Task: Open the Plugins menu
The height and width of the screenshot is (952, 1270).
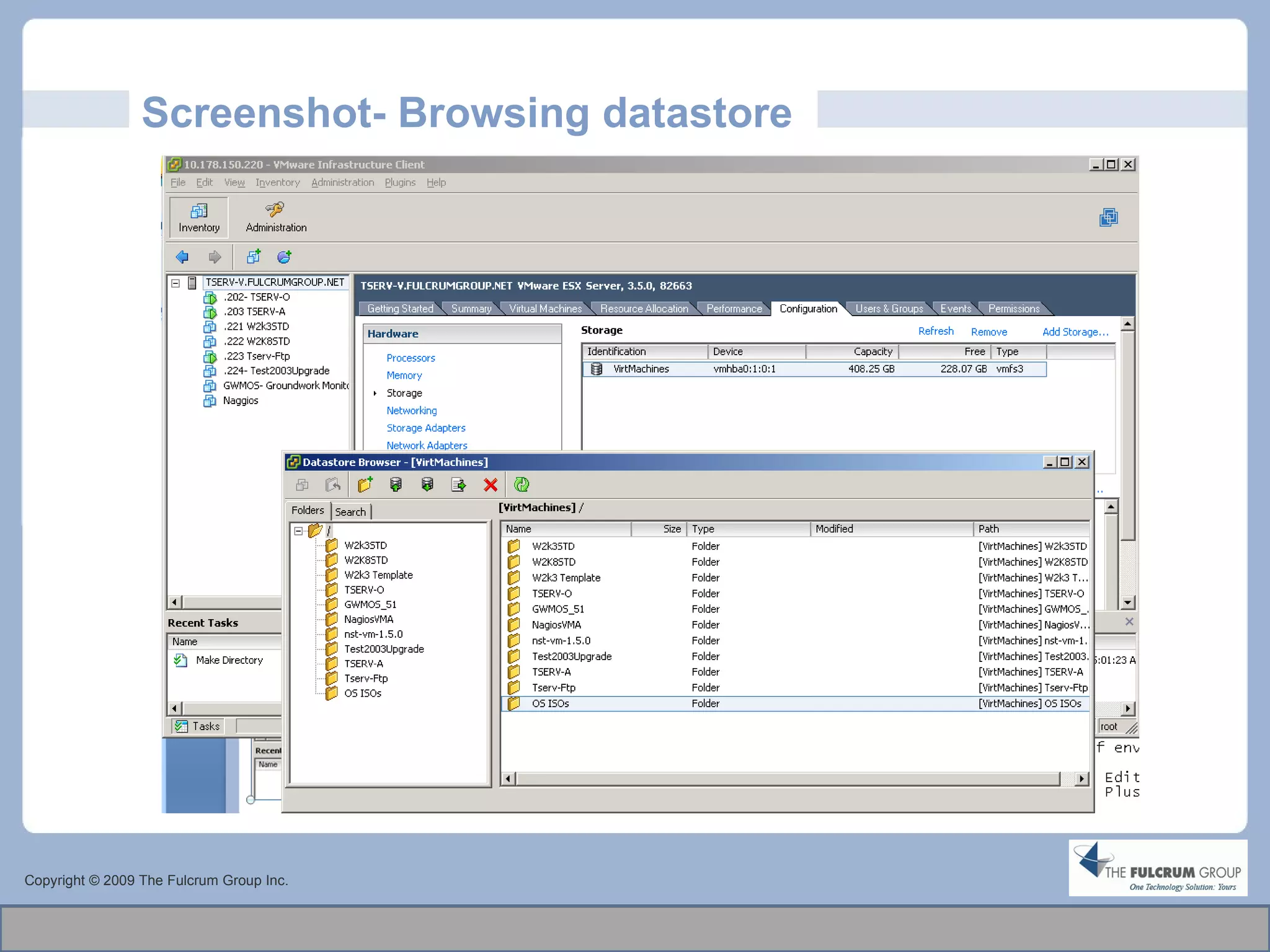Action: [x=400, y=182]
